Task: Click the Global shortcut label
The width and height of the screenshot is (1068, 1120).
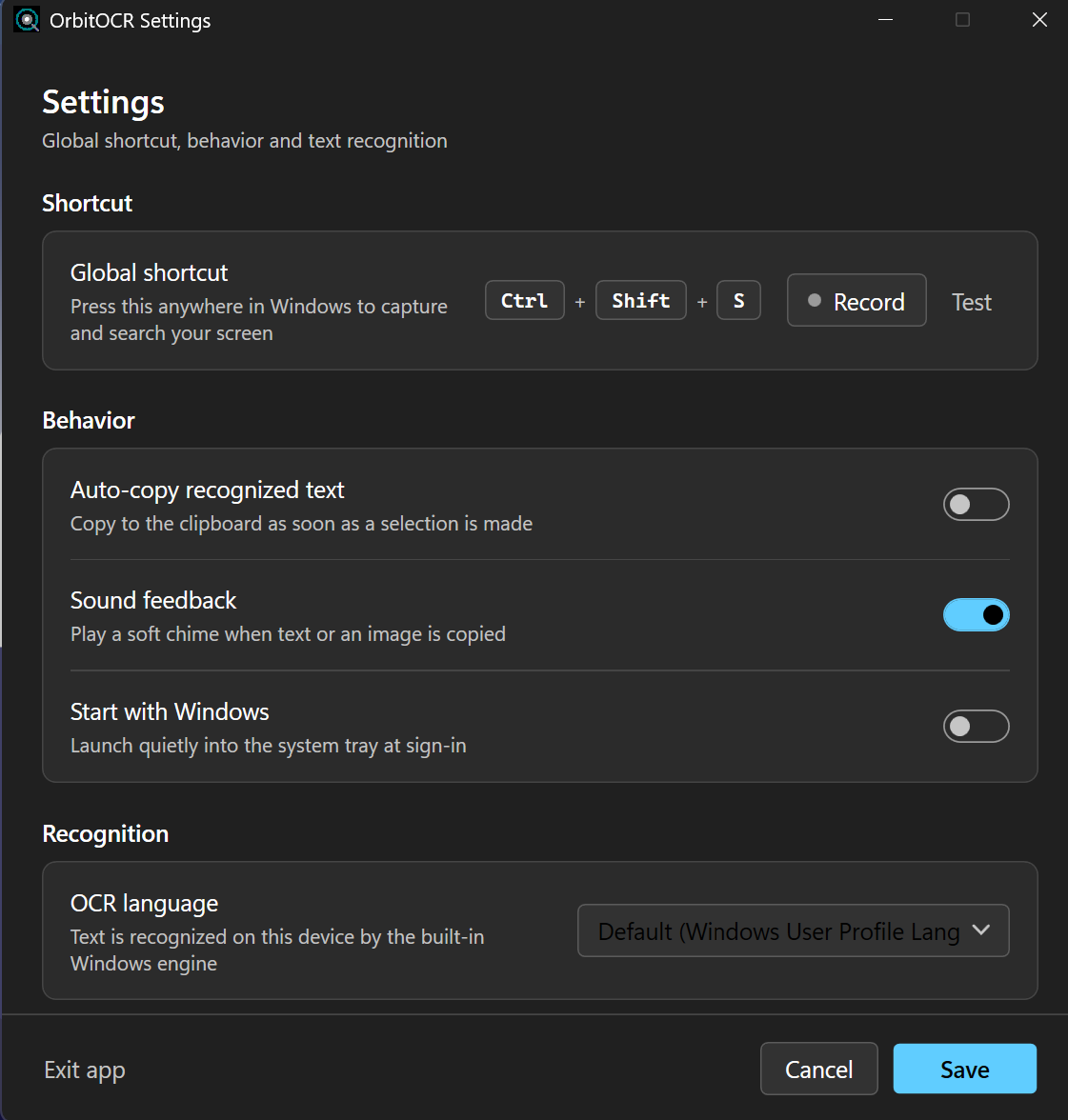Action: coord(149,272)
